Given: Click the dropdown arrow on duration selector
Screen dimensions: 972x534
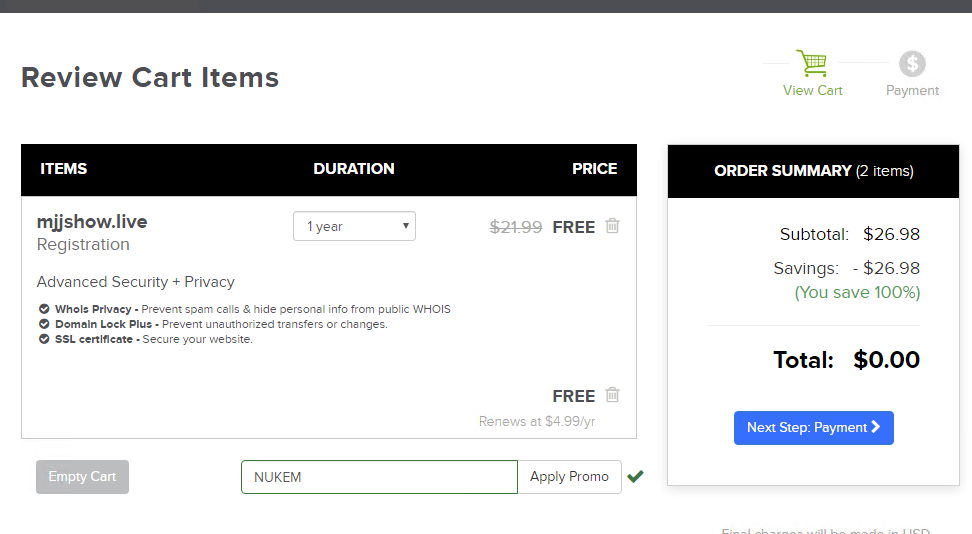Looking at the screenshot, I should (x=405, y=226).
